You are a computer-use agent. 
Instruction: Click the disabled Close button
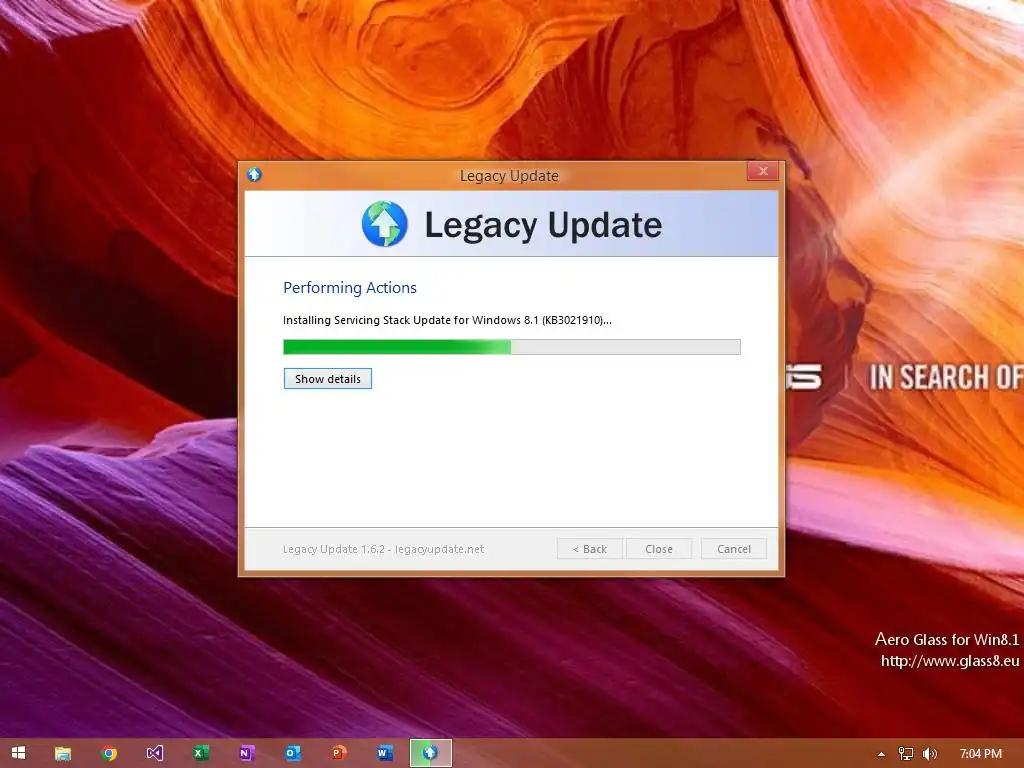[658, 549]
